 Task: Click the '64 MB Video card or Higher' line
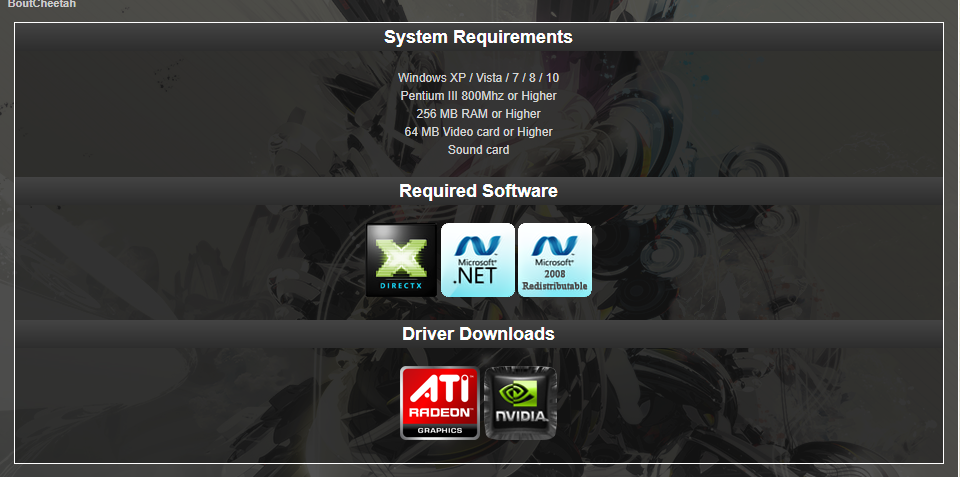pos(478,132)
